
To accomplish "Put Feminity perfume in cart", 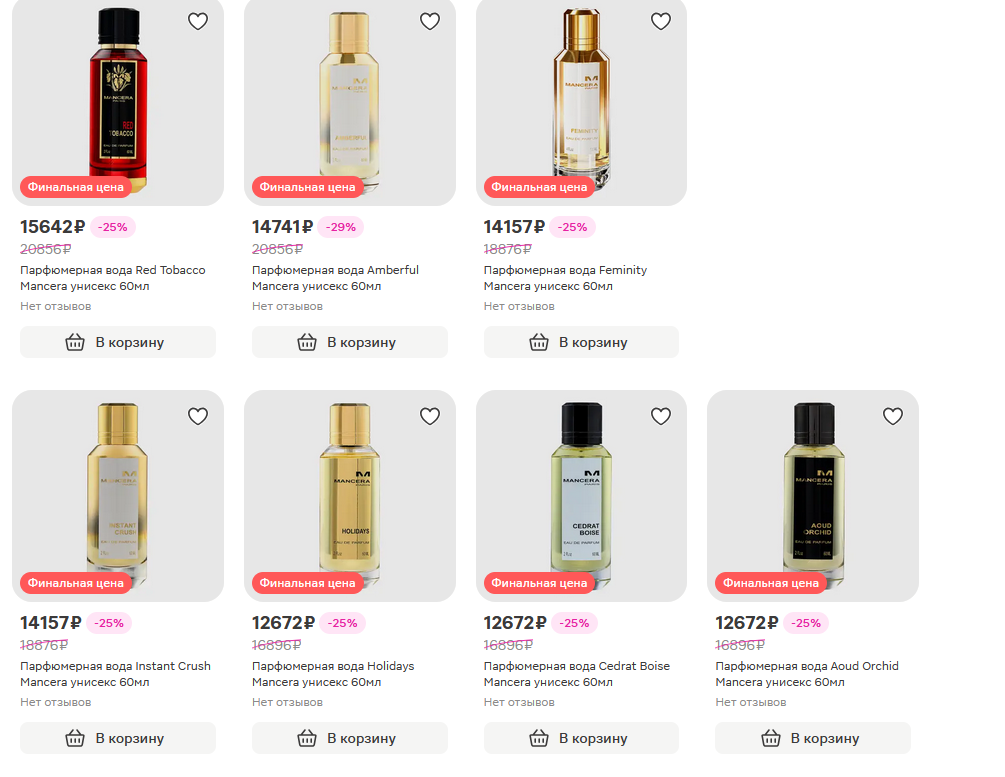I will pos(581,342).
